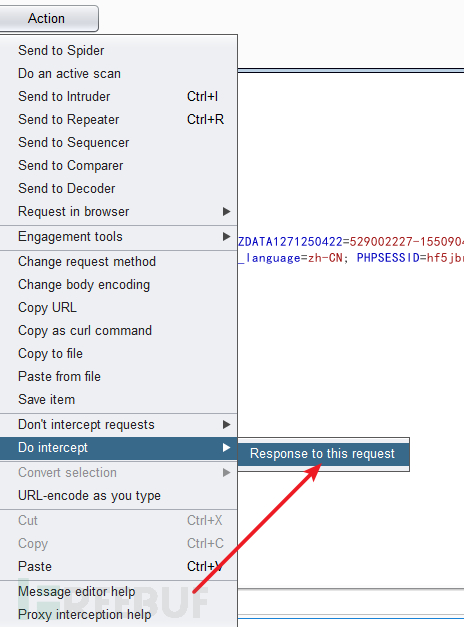Select Send to Sequencer
The image size is (464, 627).
(118, 142)
